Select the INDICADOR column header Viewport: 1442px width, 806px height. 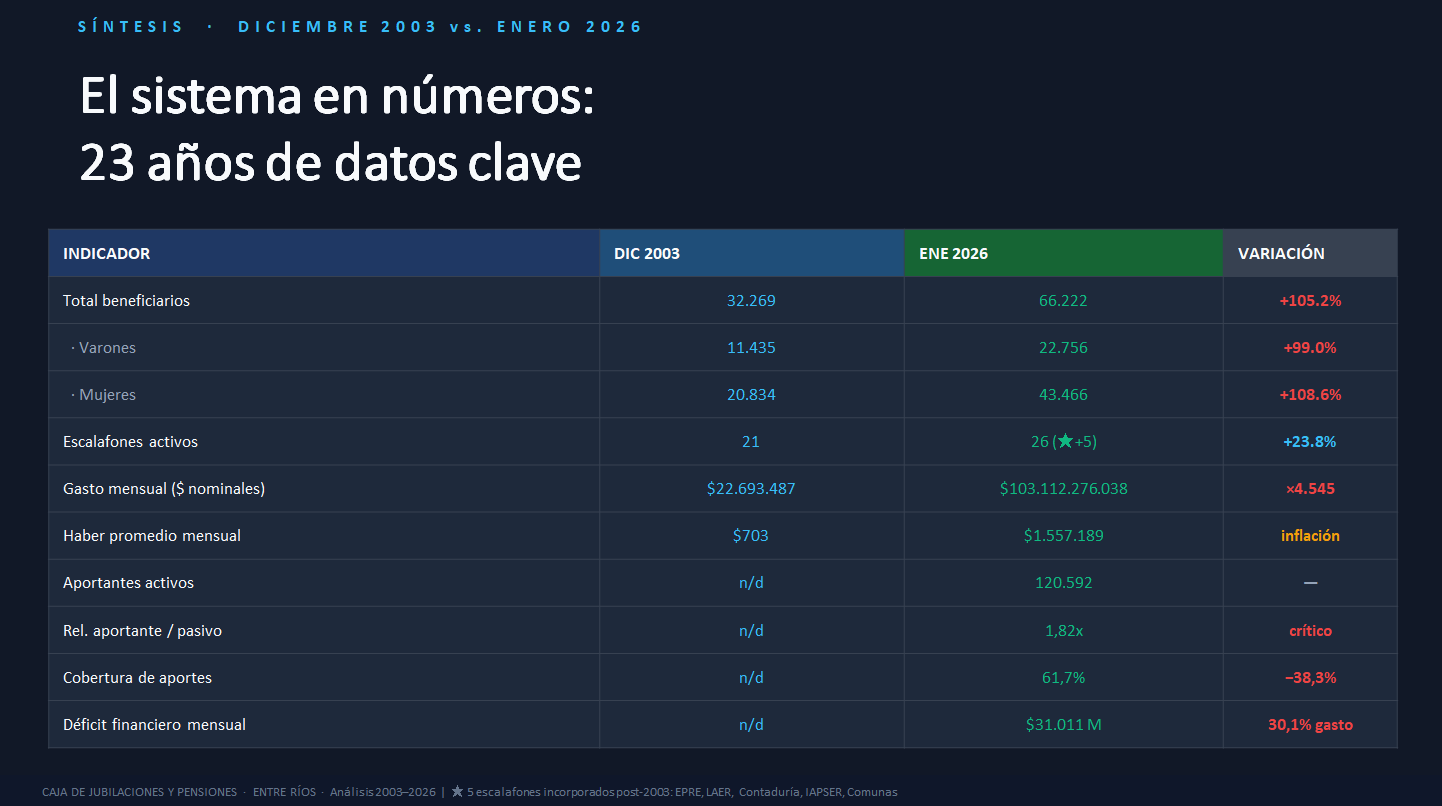pyautogui.click(x=107, y=254)
